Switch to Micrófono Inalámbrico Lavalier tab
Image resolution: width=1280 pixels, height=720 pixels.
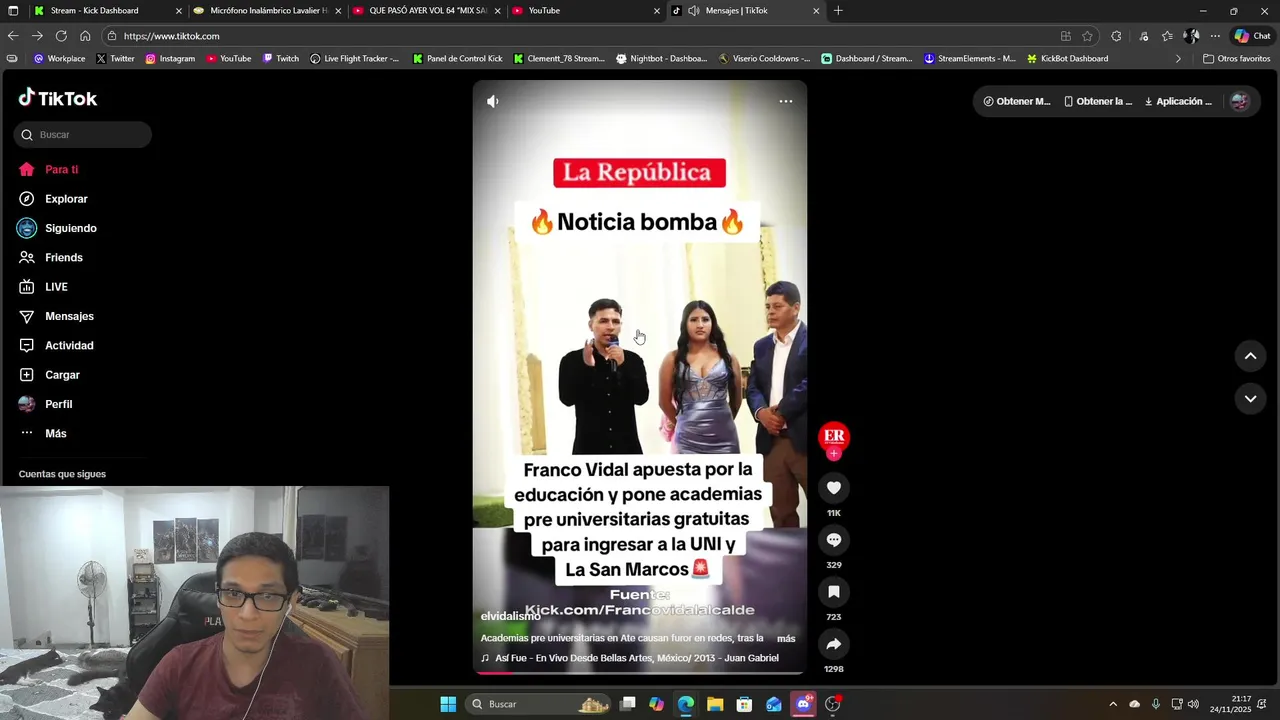(x=268, y=11)
